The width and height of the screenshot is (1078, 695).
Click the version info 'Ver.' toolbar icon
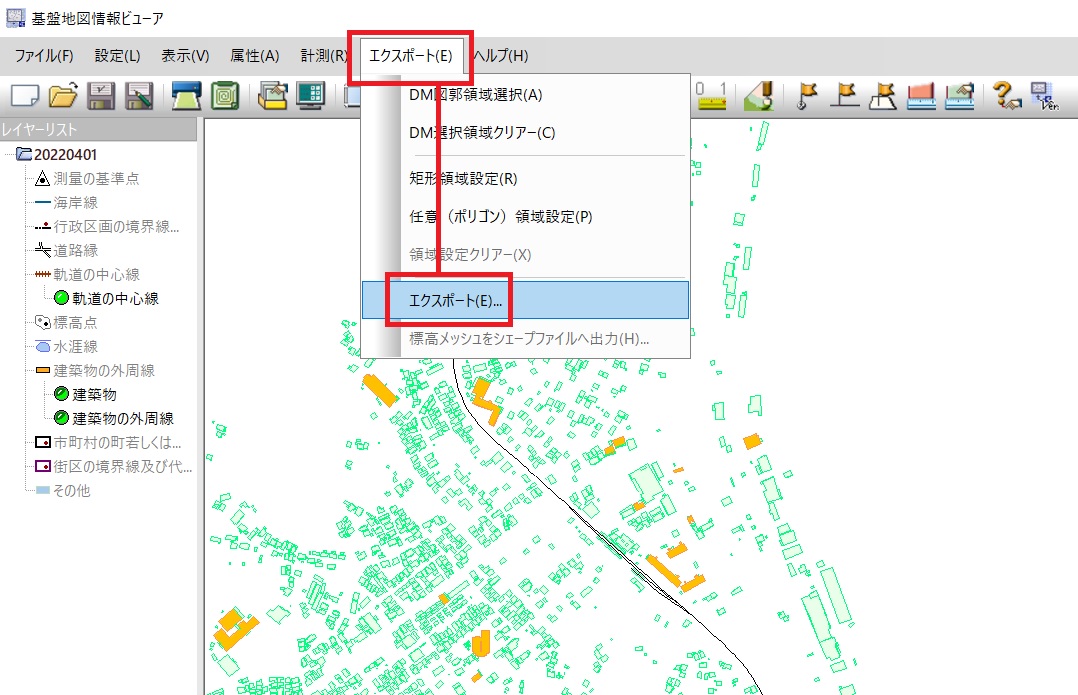coord(1044,96)
